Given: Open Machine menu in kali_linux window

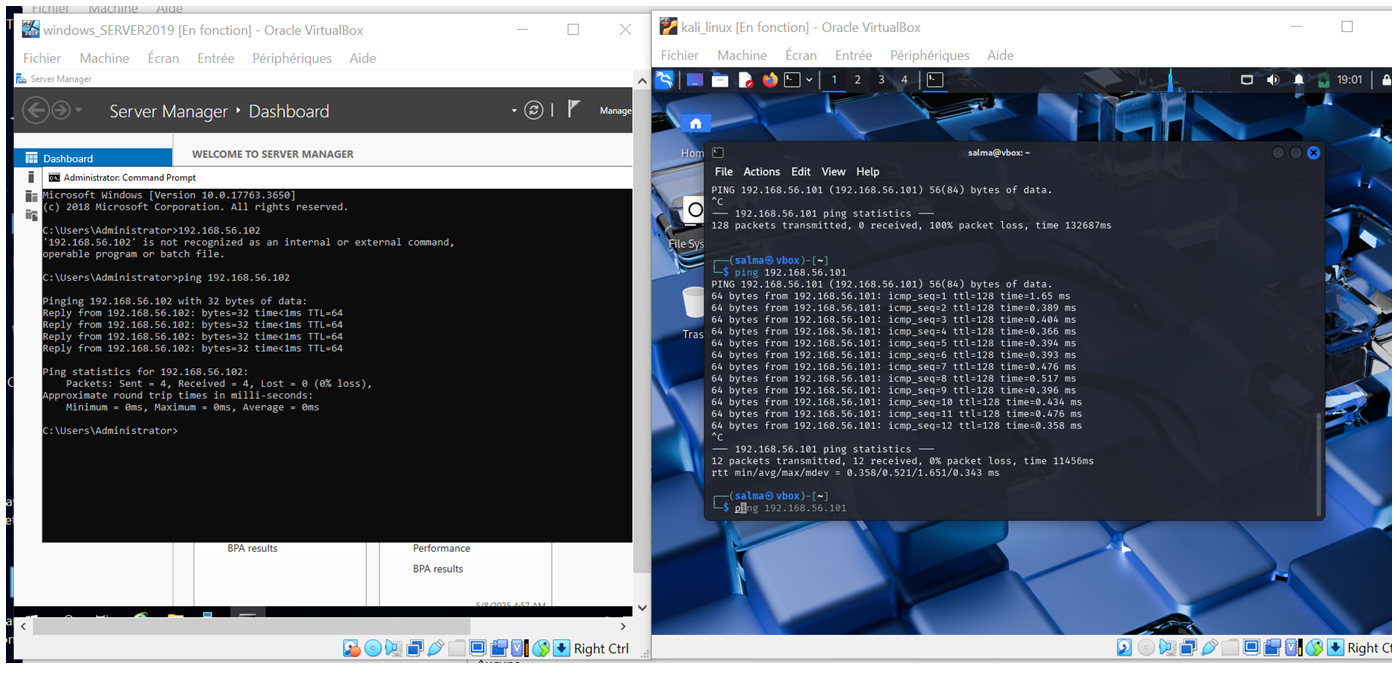Looking at the screenshot, I should click(742, 55).
